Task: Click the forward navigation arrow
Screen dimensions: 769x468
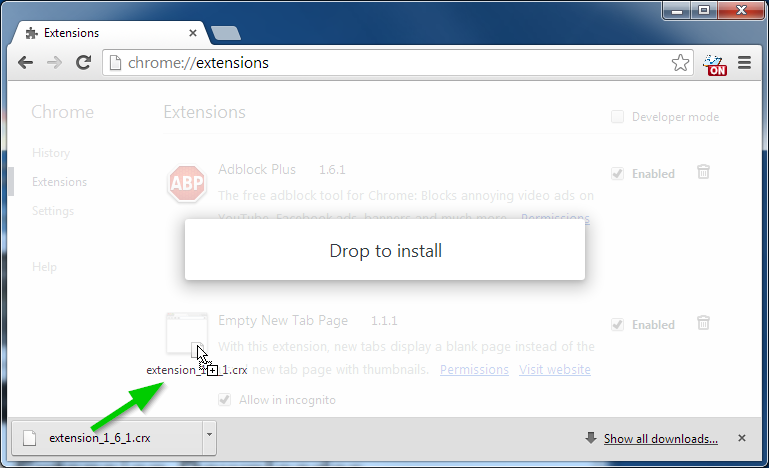Action: click(55, 63)
